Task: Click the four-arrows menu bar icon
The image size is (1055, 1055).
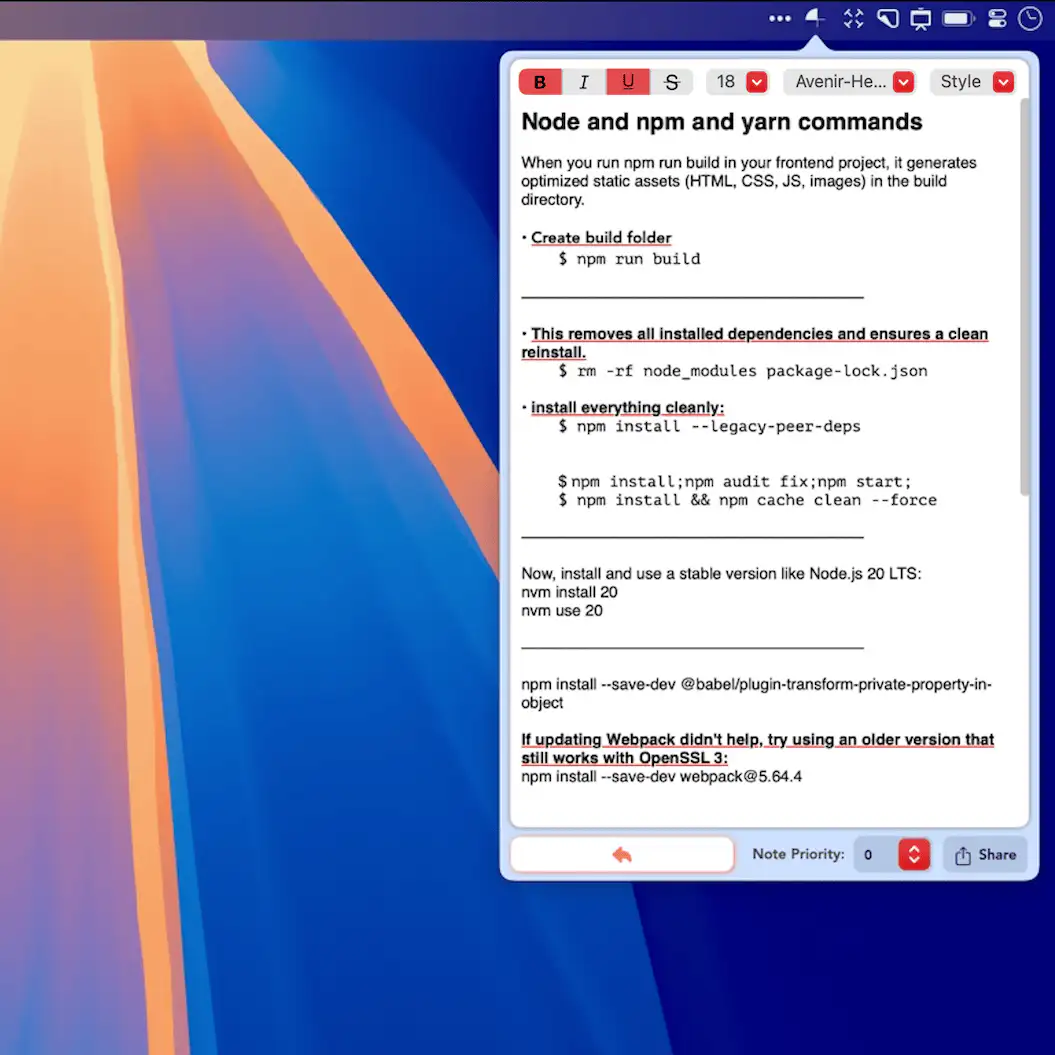Action: pos(853,18)
